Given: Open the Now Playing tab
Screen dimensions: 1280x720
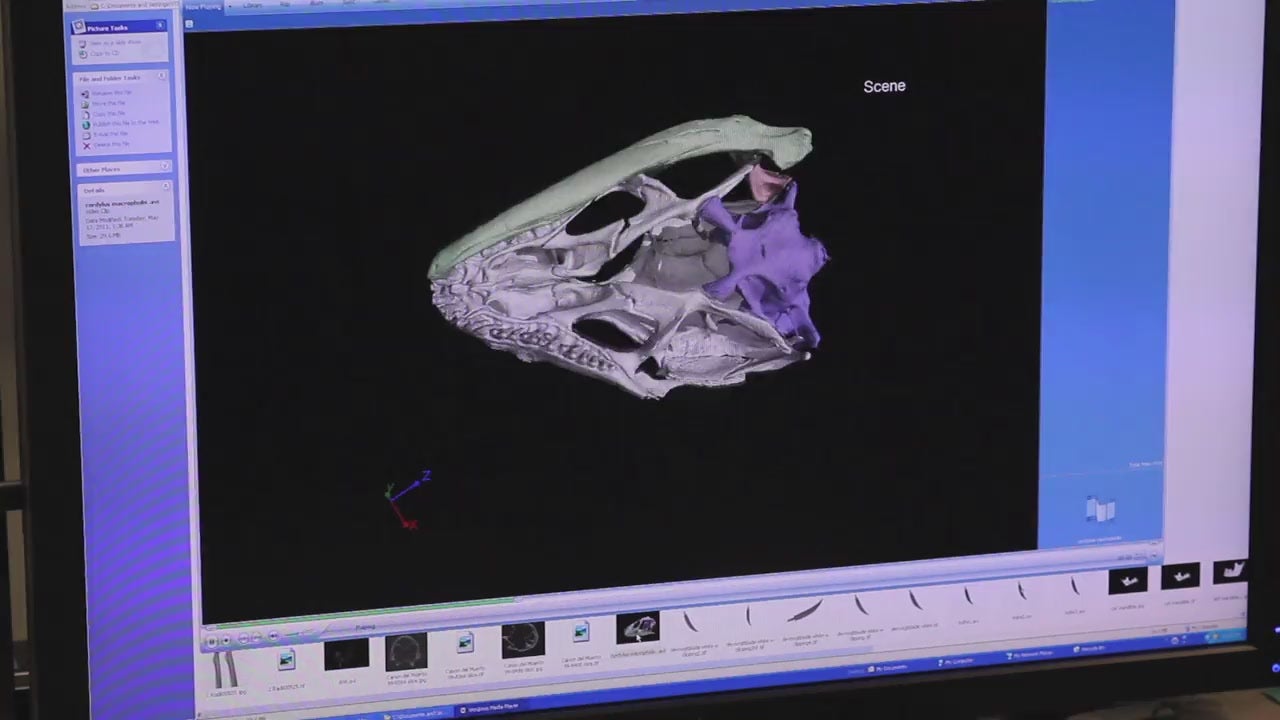Looking at the screenshot, I should coord(203,6).
